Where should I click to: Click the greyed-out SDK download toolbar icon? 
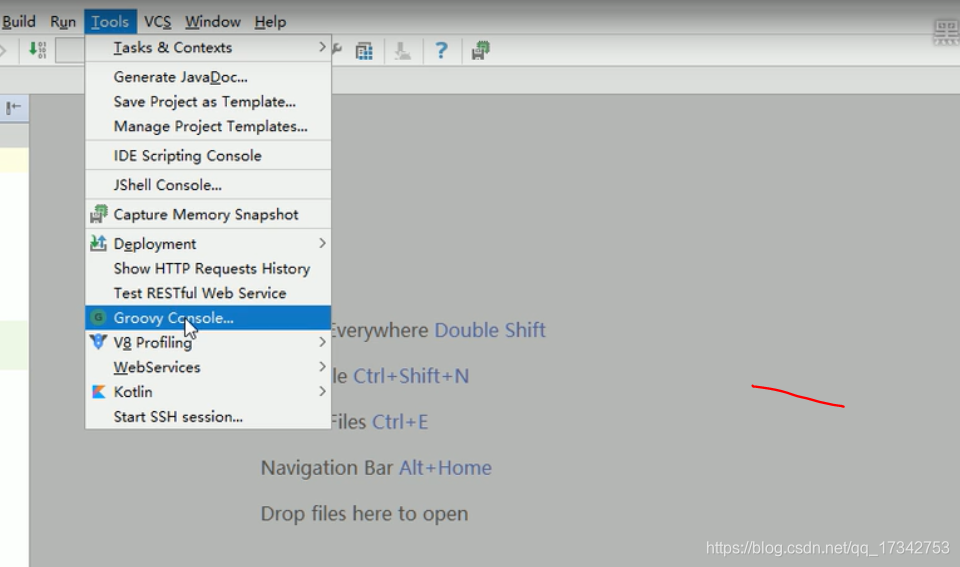tap(402, 51)
